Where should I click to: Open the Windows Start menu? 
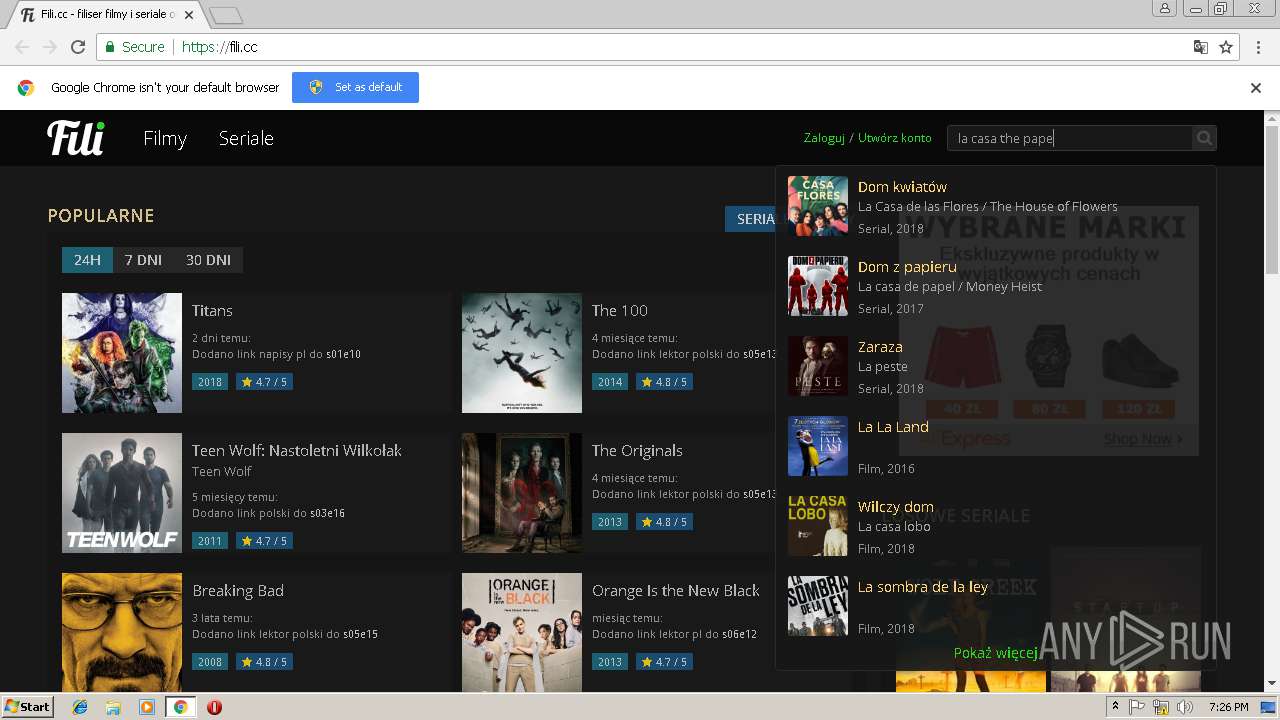click(x=27, y=707)
